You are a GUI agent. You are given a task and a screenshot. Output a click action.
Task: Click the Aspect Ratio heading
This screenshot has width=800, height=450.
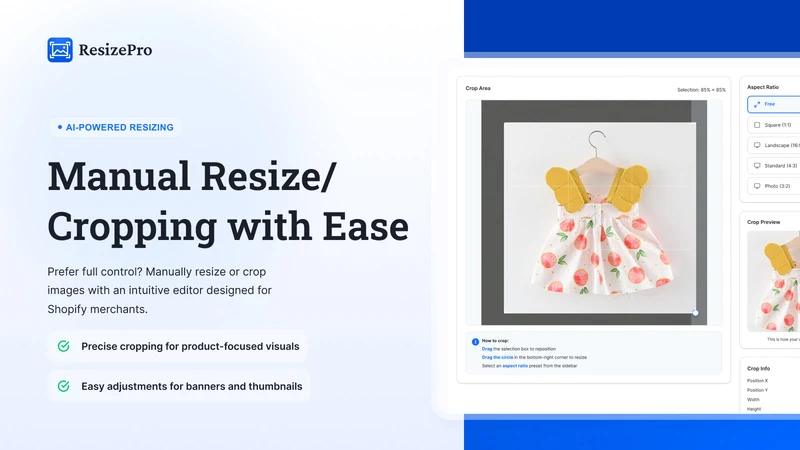tap(763, 87)
